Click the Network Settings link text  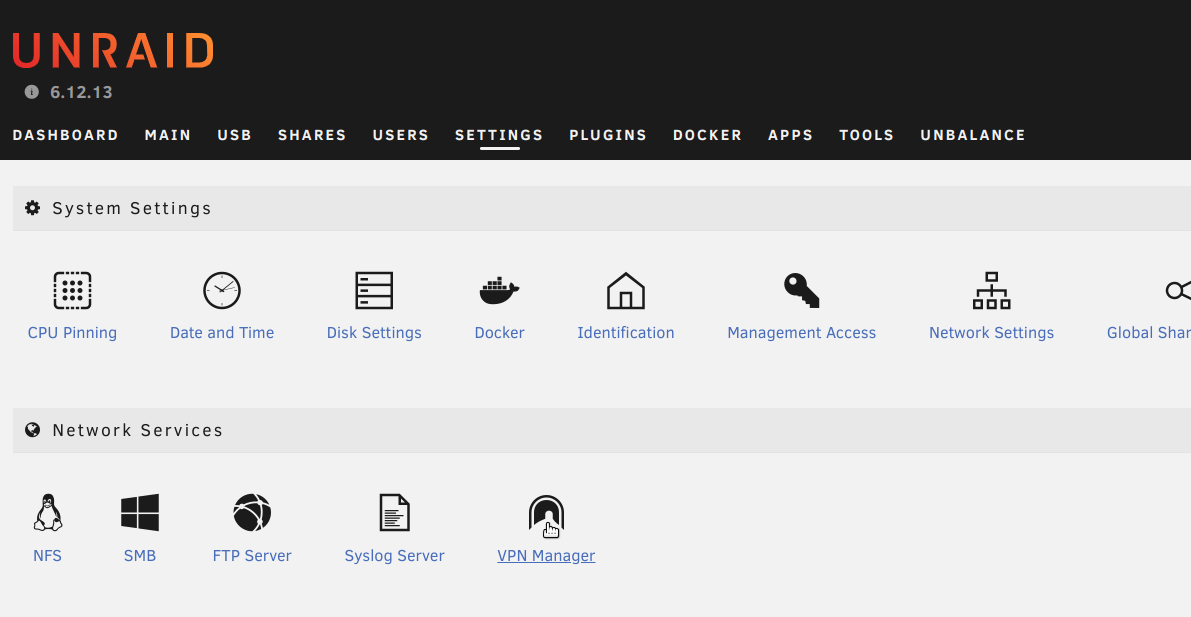coord(991,333)
